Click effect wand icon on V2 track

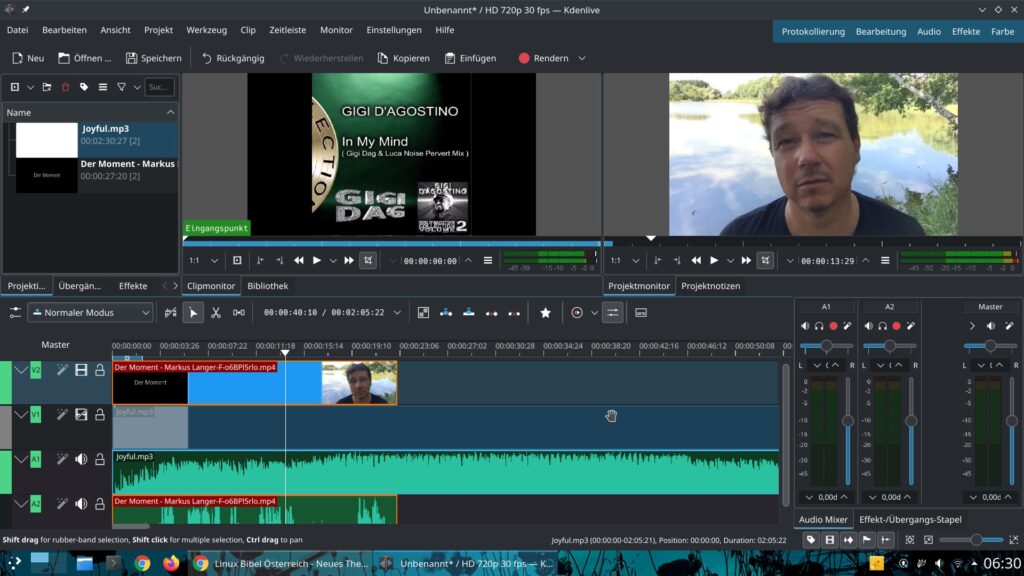61,370
